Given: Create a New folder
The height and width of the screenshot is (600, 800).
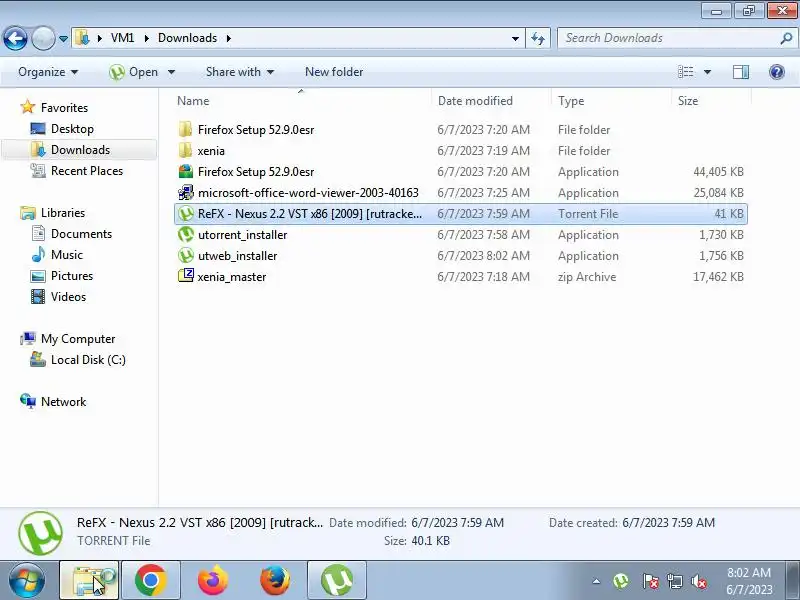Looking at the screenshot, I should click(334, 72).
